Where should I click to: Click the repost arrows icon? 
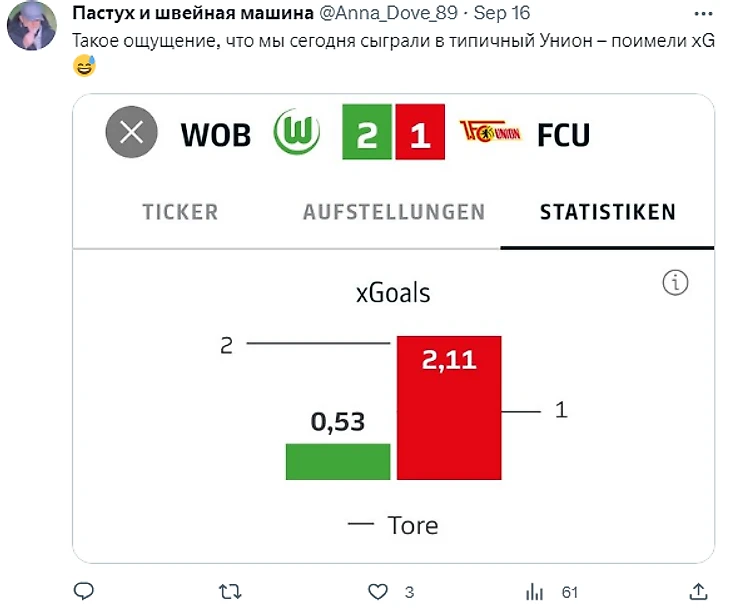click(230, 591)
